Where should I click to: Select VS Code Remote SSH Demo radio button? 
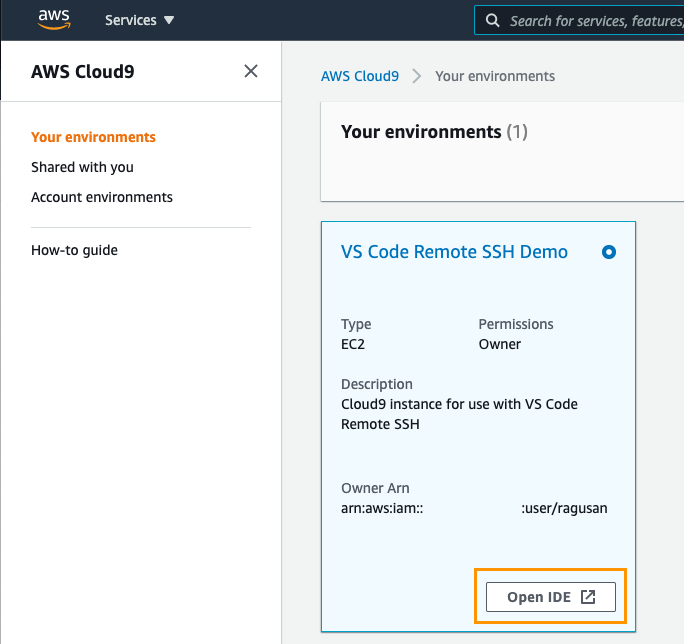click(609, 253)
